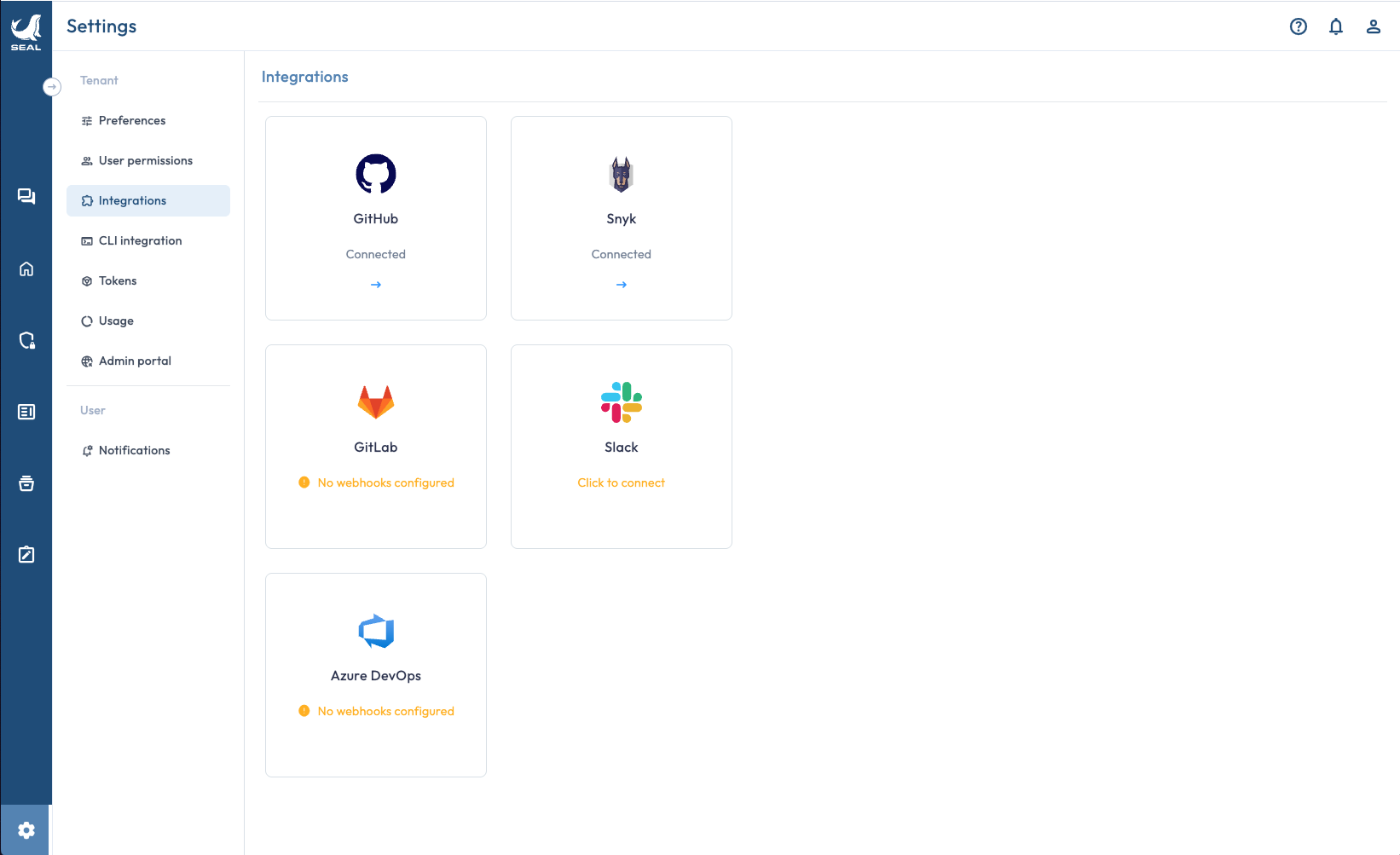Go to Tokens settings

(148, 280)
